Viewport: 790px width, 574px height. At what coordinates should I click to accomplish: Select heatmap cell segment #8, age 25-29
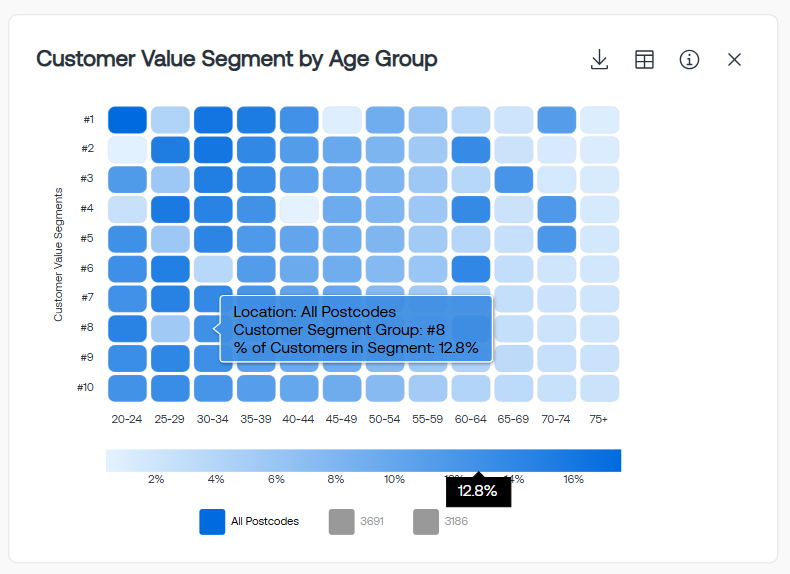coord(170,329)
